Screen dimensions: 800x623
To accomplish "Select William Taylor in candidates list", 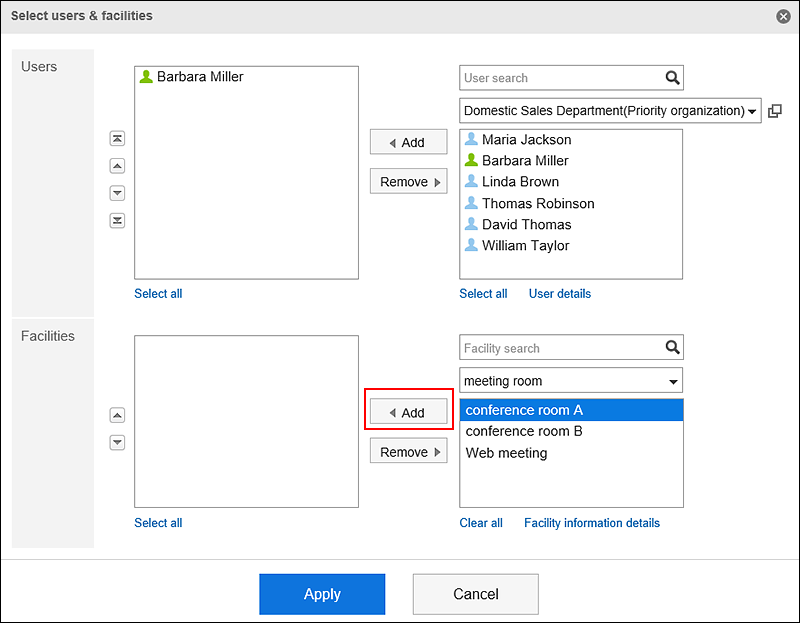I will (x=571, y=245).
